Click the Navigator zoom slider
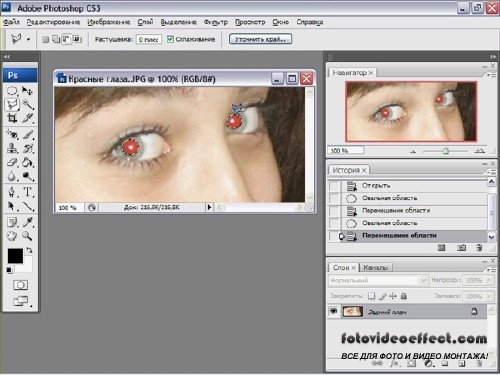The image size is (500, 375). click(446, 151)
